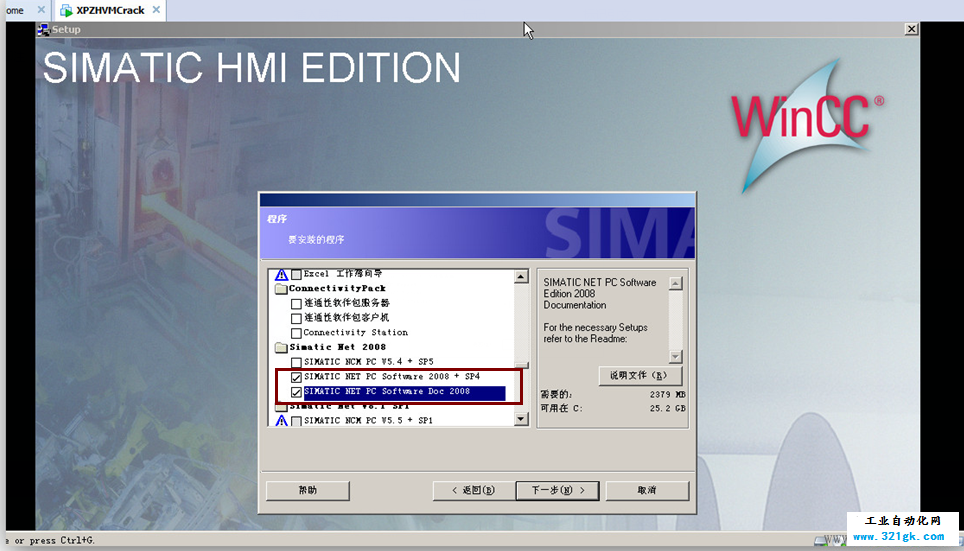Click the ConnectivityPack folder icon
The width and height of the screenshot is (964, 551).
[281, 288]
